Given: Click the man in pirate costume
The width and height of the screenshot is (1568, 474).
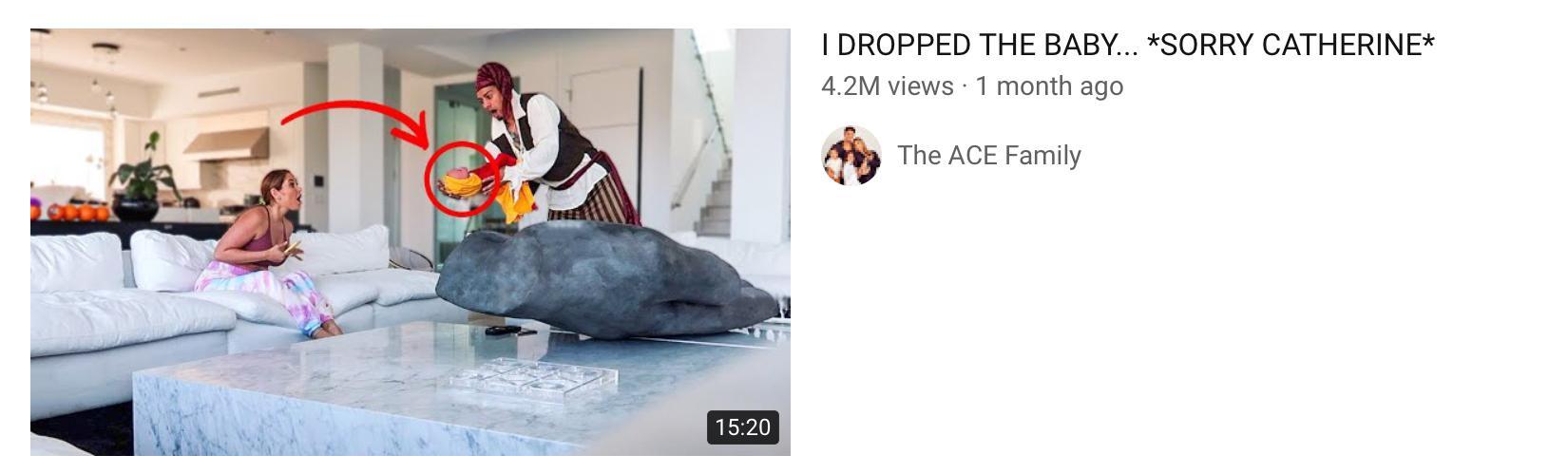Looking at the screenshot, I should pos(556,142).
